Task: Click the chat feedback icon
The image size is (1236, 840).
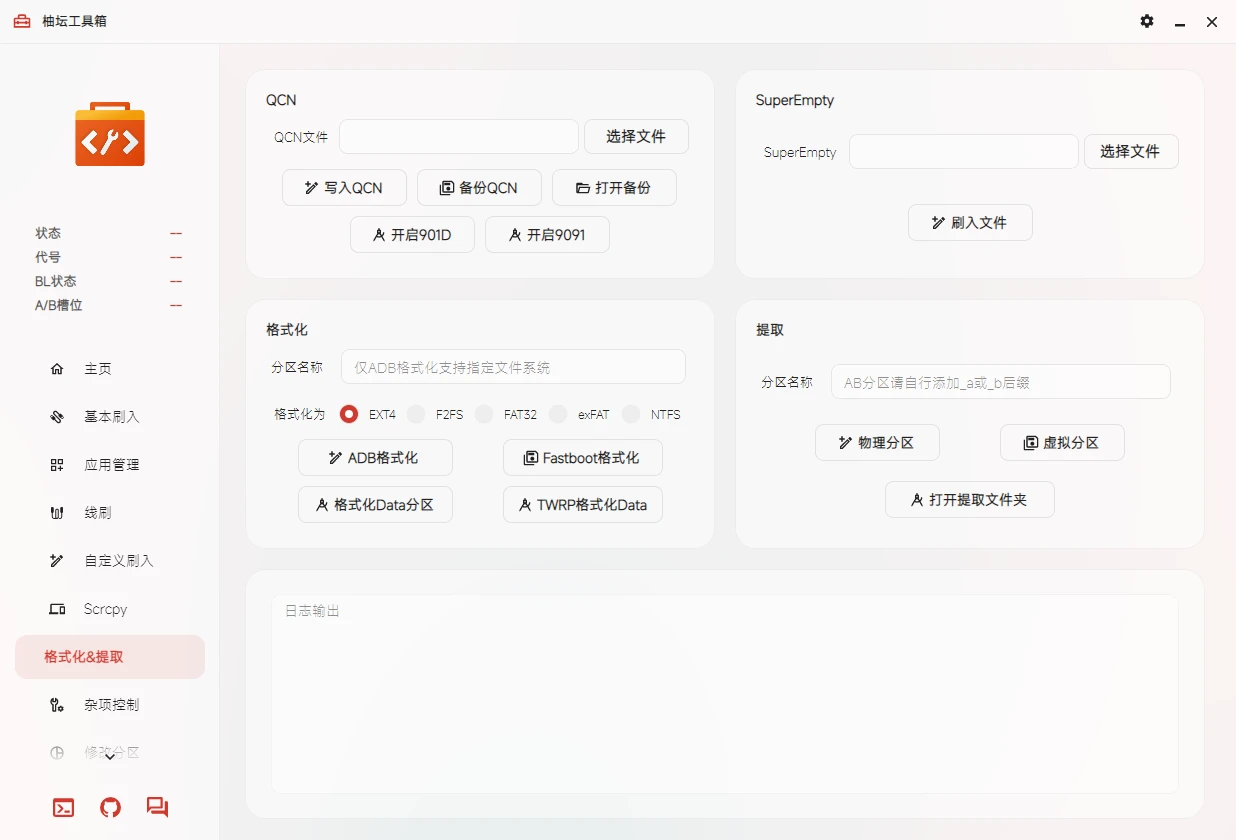Action: coord(157,807)
